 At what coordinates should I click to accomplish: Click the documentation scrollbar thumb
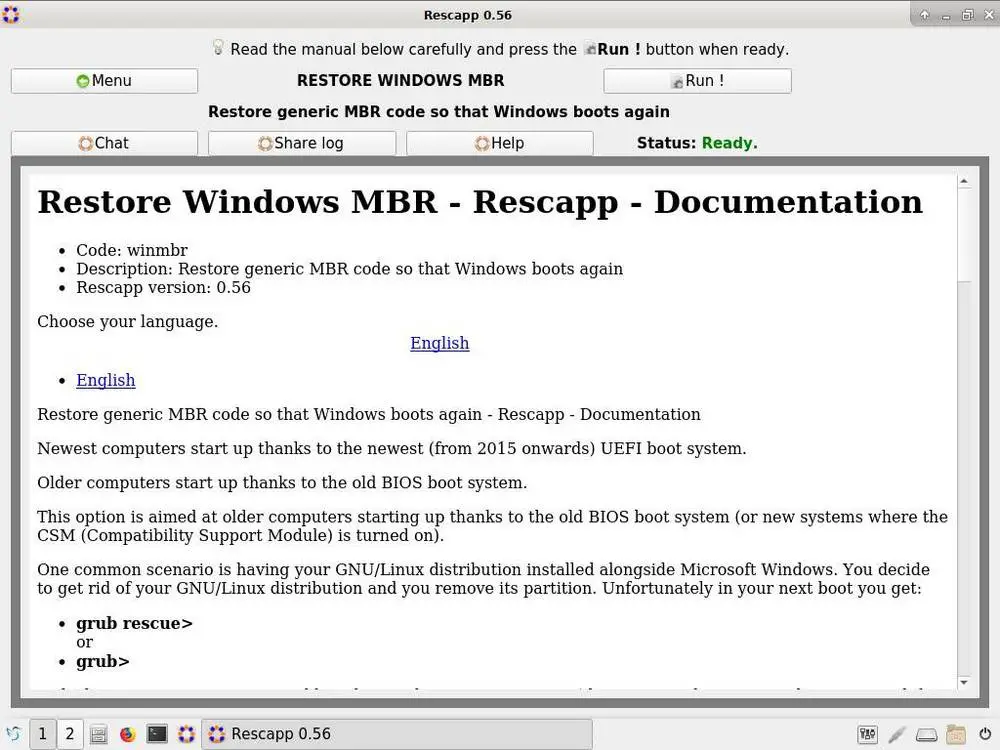click(x=964, y=235)
